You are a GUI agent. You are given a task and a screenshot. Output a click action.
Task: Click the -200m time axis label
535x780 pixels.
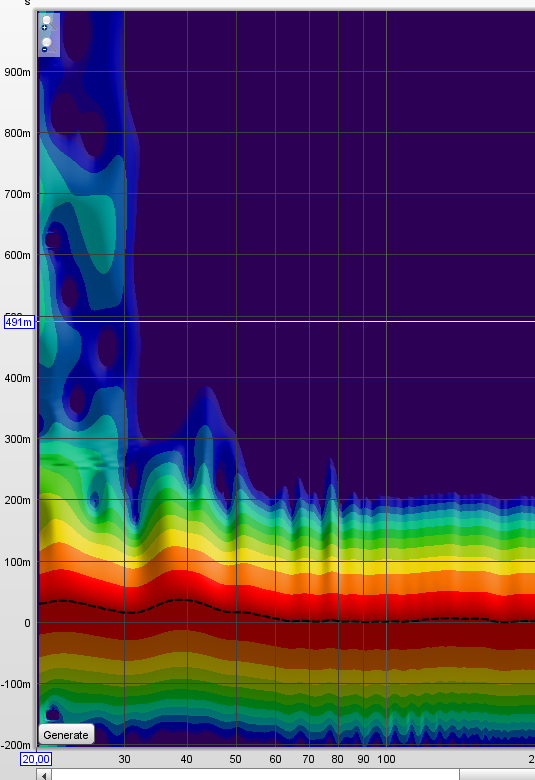click(16, 745)
